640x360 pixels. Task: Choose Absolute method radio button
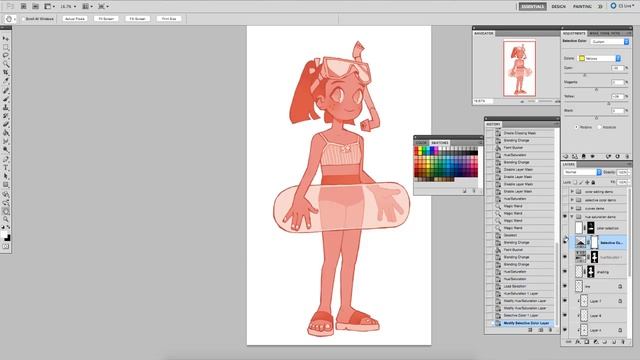(600, 127)
